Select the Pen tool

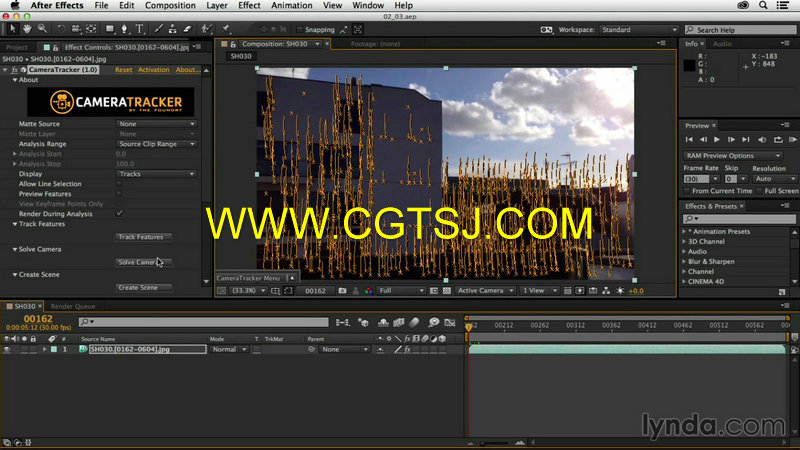click(x=124, y=29)
